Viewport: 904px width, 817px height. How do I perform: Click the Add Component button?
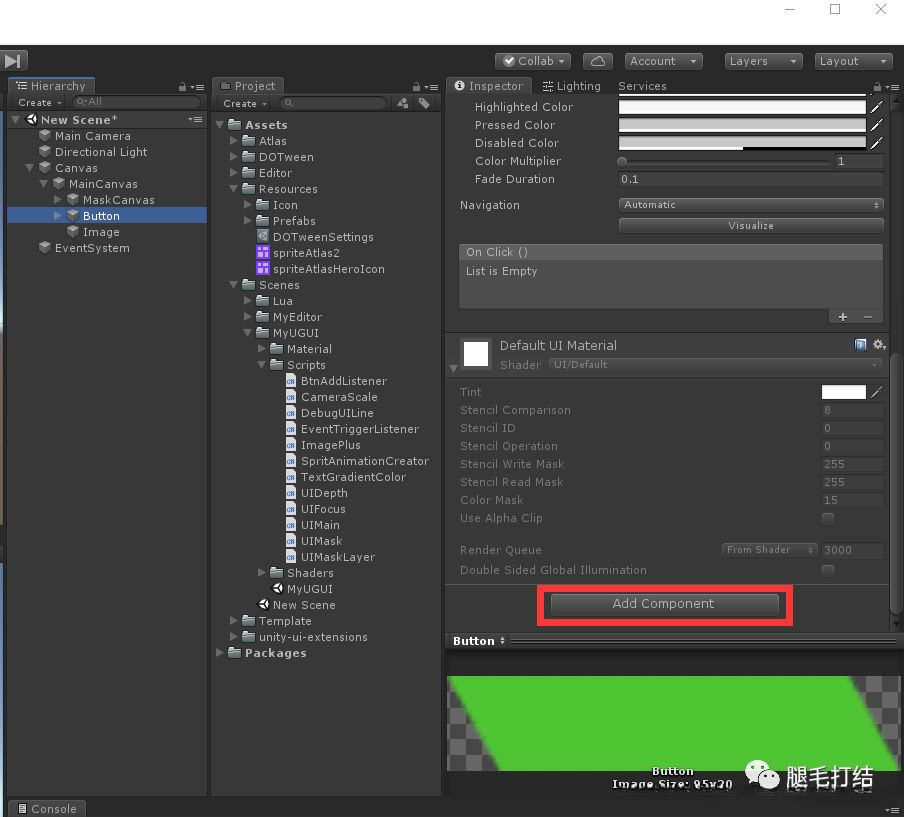point(664,604)
